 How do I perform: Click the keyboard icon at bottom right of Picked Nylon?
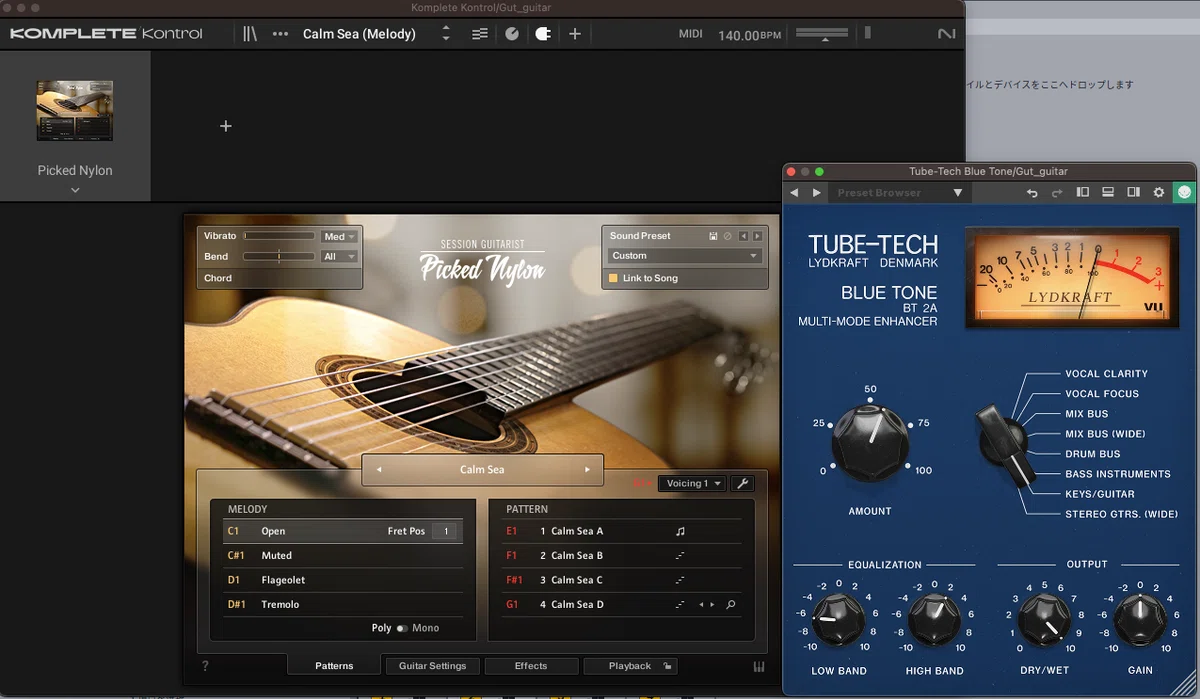point(759,667)
